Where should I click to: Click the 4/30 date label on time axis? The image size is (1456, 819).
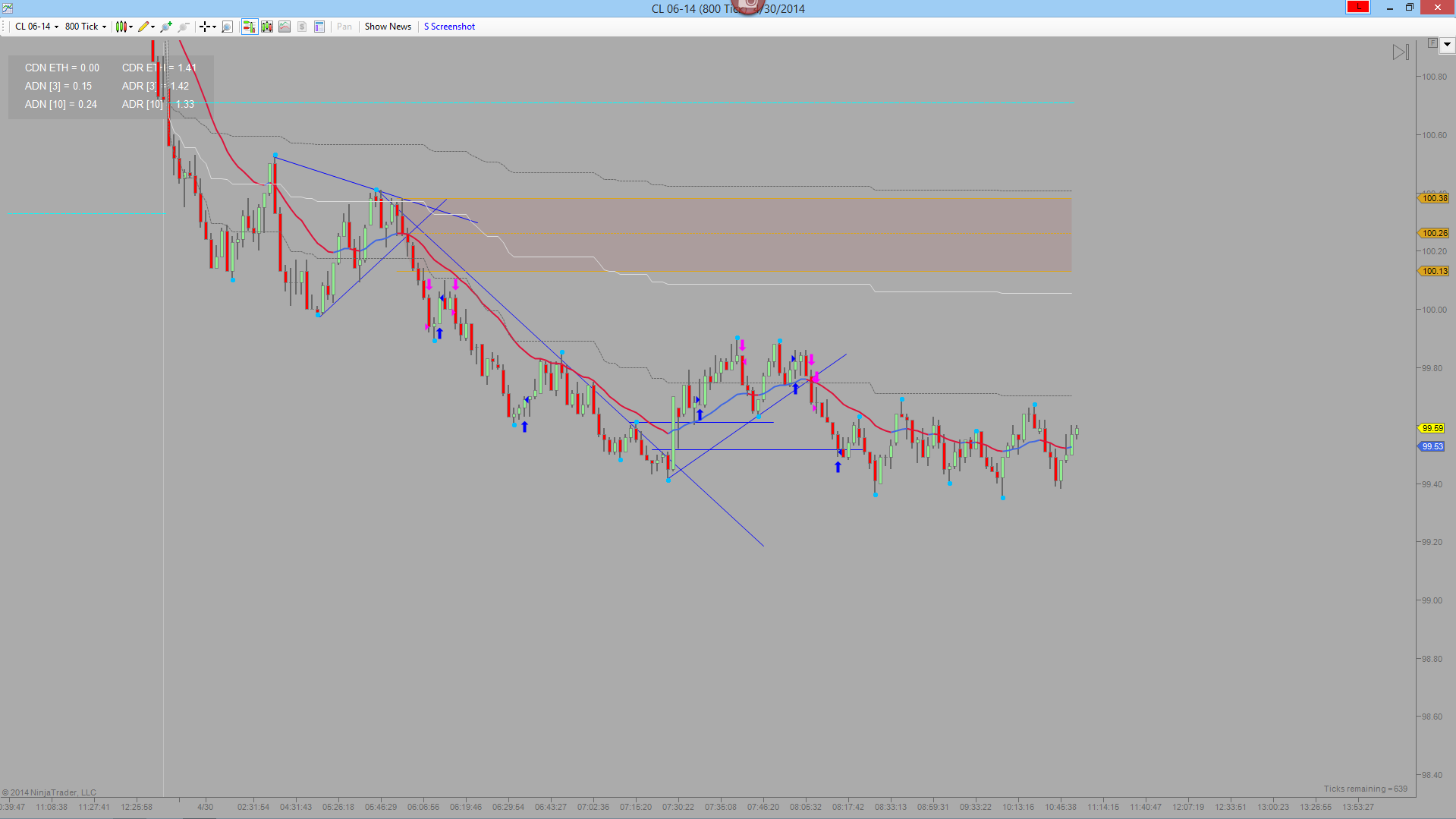(205, 807)
